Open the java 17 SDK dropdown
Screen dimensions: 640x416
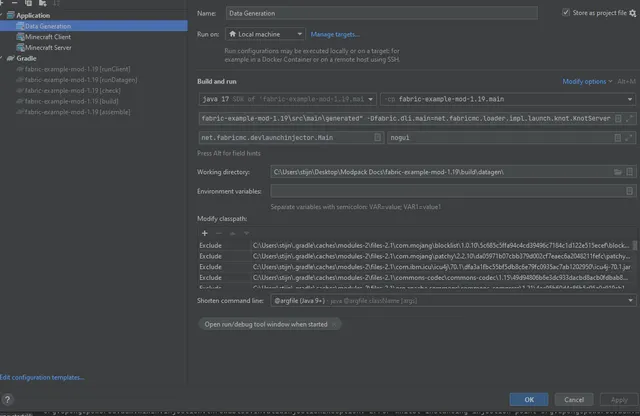287,99
